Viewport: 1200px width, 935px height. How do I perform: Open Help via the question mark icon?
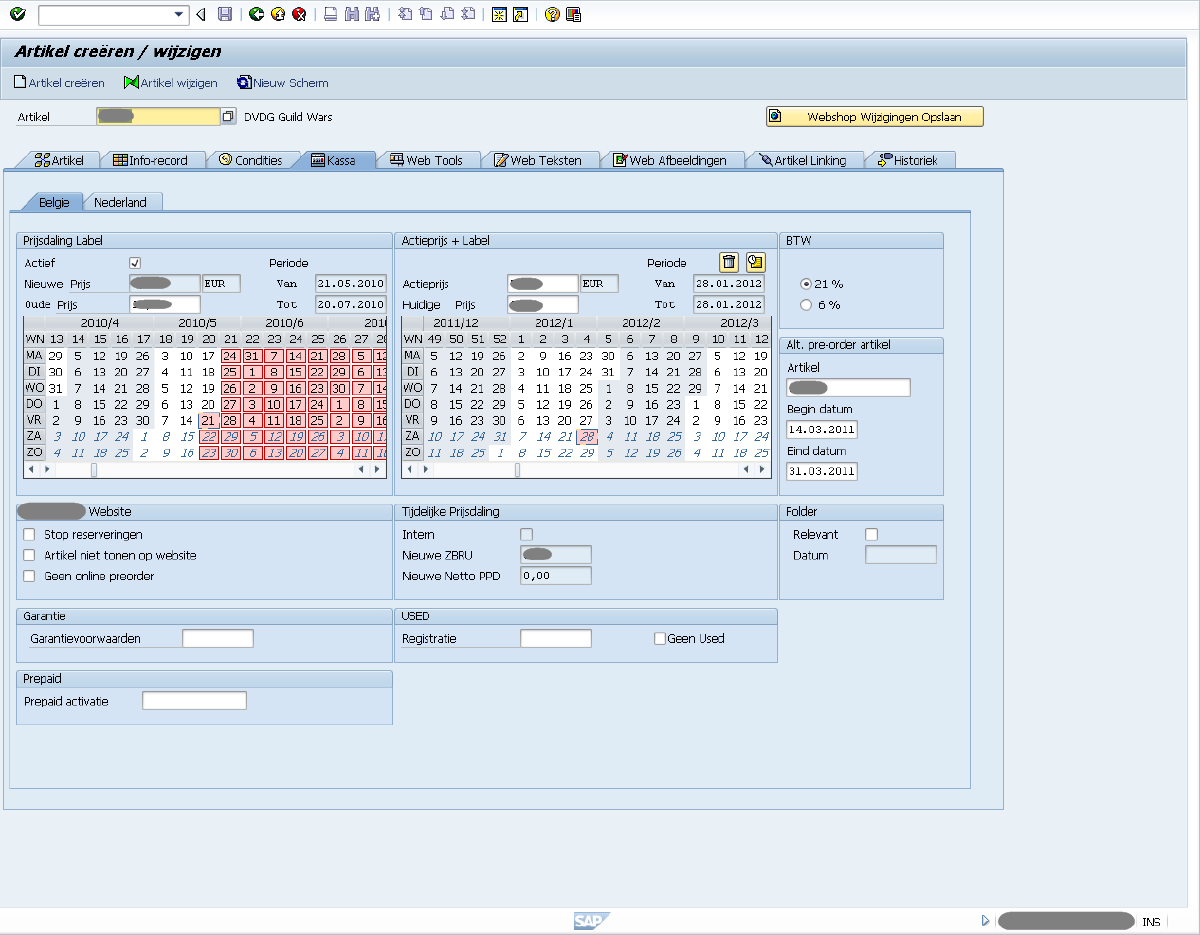click(x=552, y=14)
